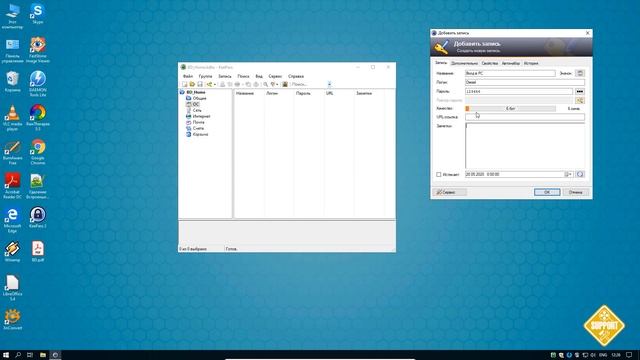Open dropdown arrow beside show entries icon
The width and height of the screenshot is (640, 360).
pos(277,84)
